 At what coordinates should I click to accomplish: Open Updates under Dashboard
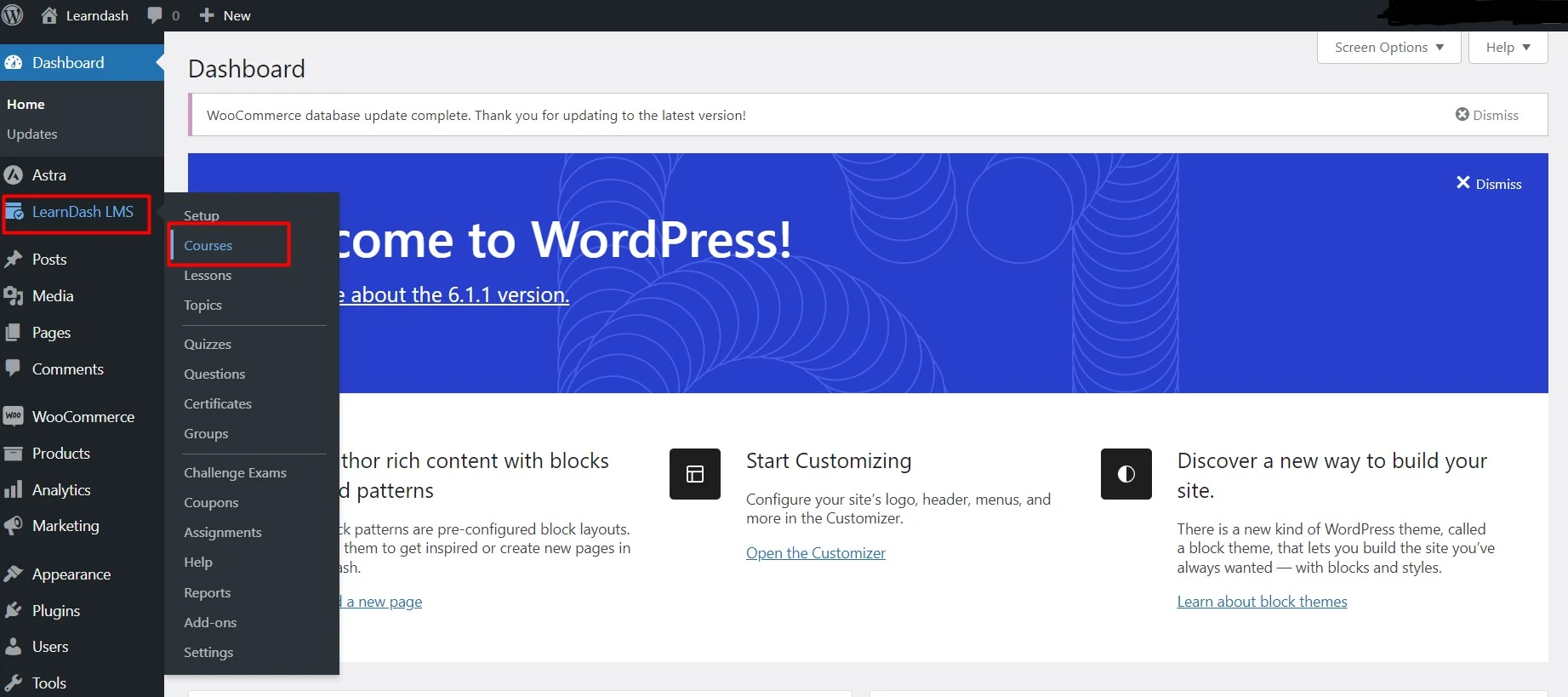32,134
